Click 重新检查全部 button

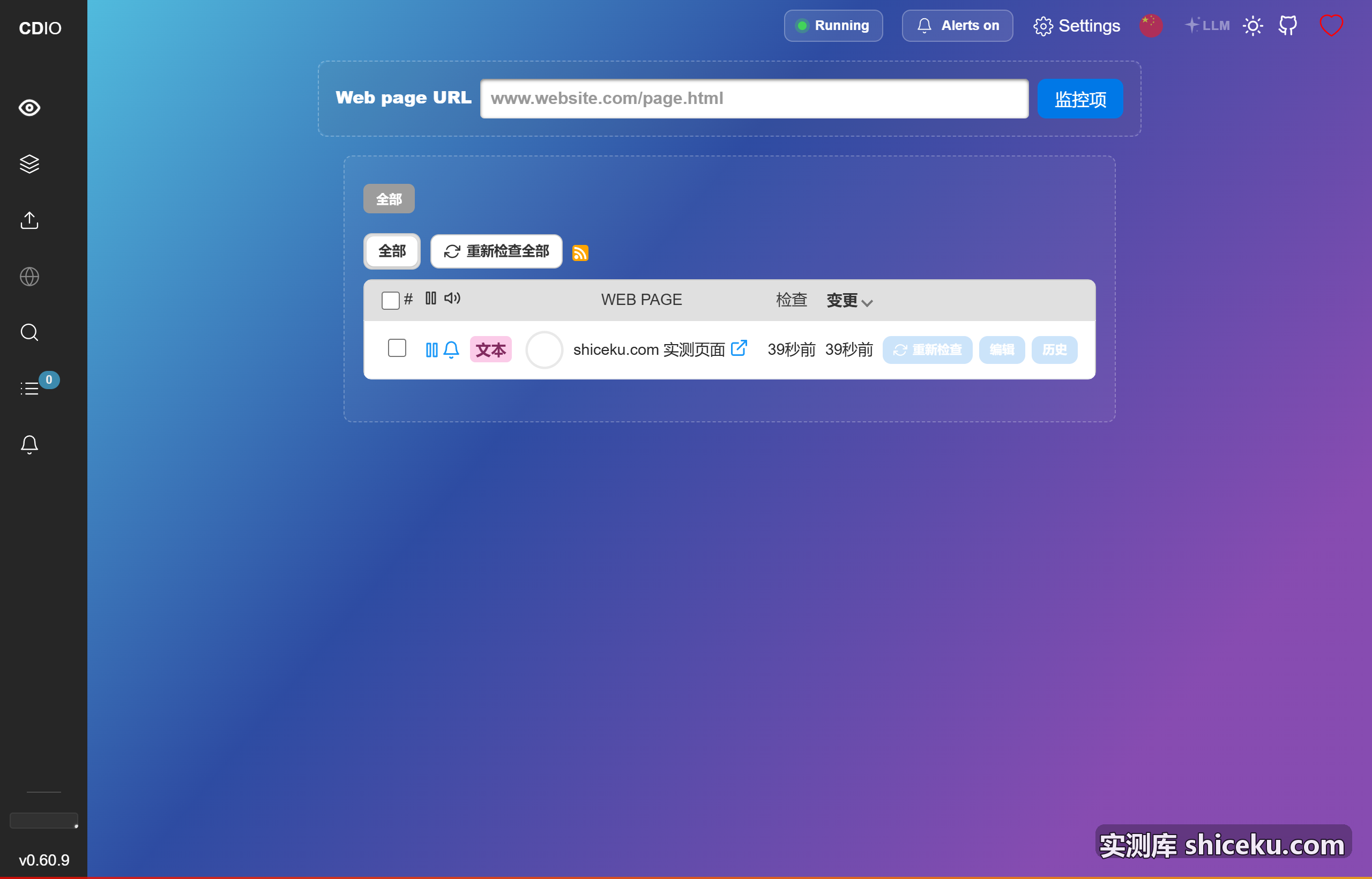coord(496,251)
